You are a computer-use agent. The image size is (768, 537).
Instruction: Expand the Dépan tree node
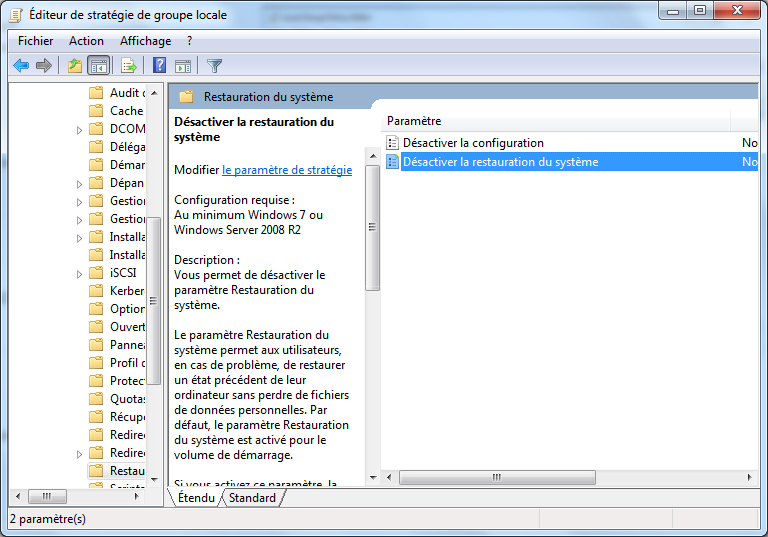79,184
